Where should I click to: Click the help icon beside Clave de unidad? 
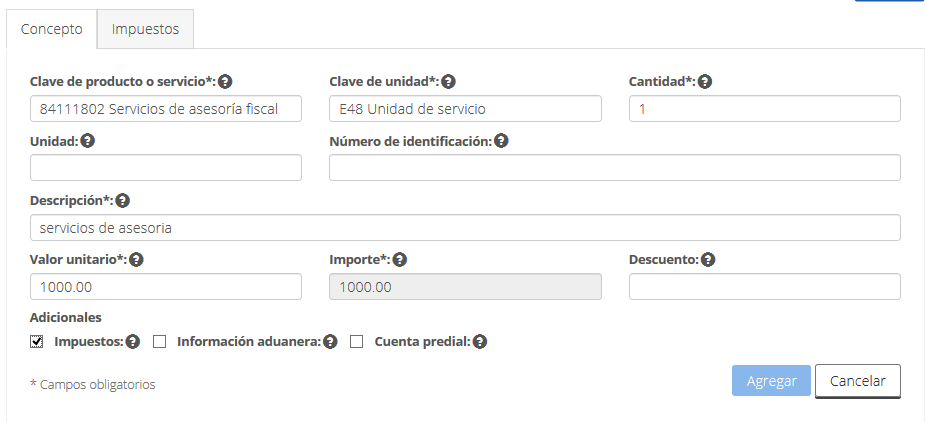448,81
